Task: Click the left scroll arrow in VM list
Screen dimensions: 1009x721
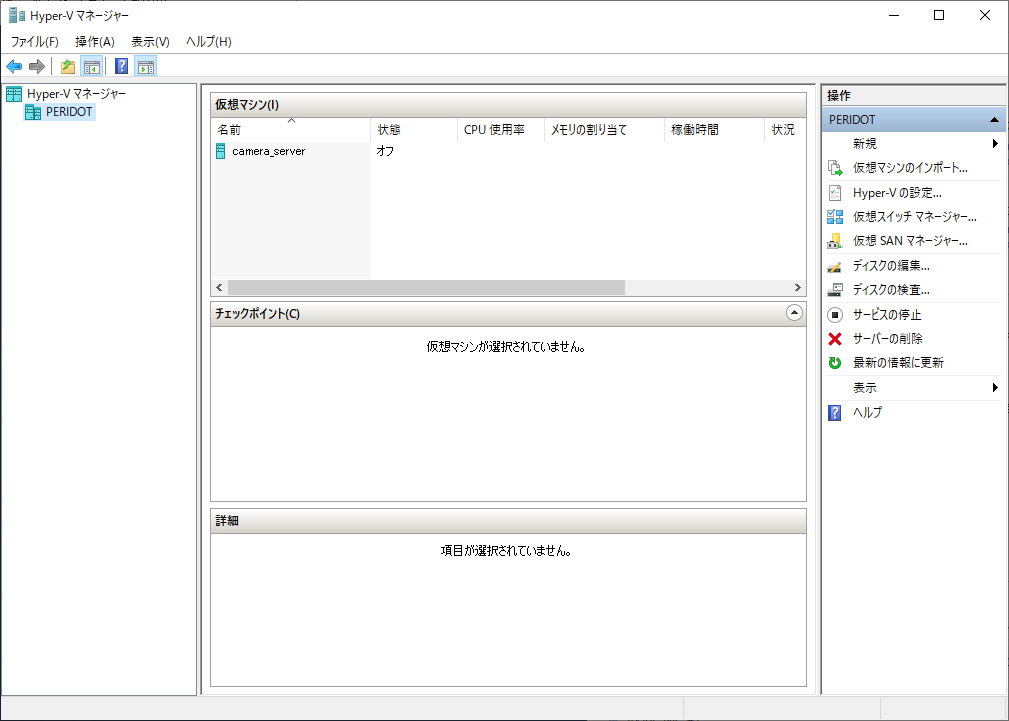Action: [x=219, y=288]
